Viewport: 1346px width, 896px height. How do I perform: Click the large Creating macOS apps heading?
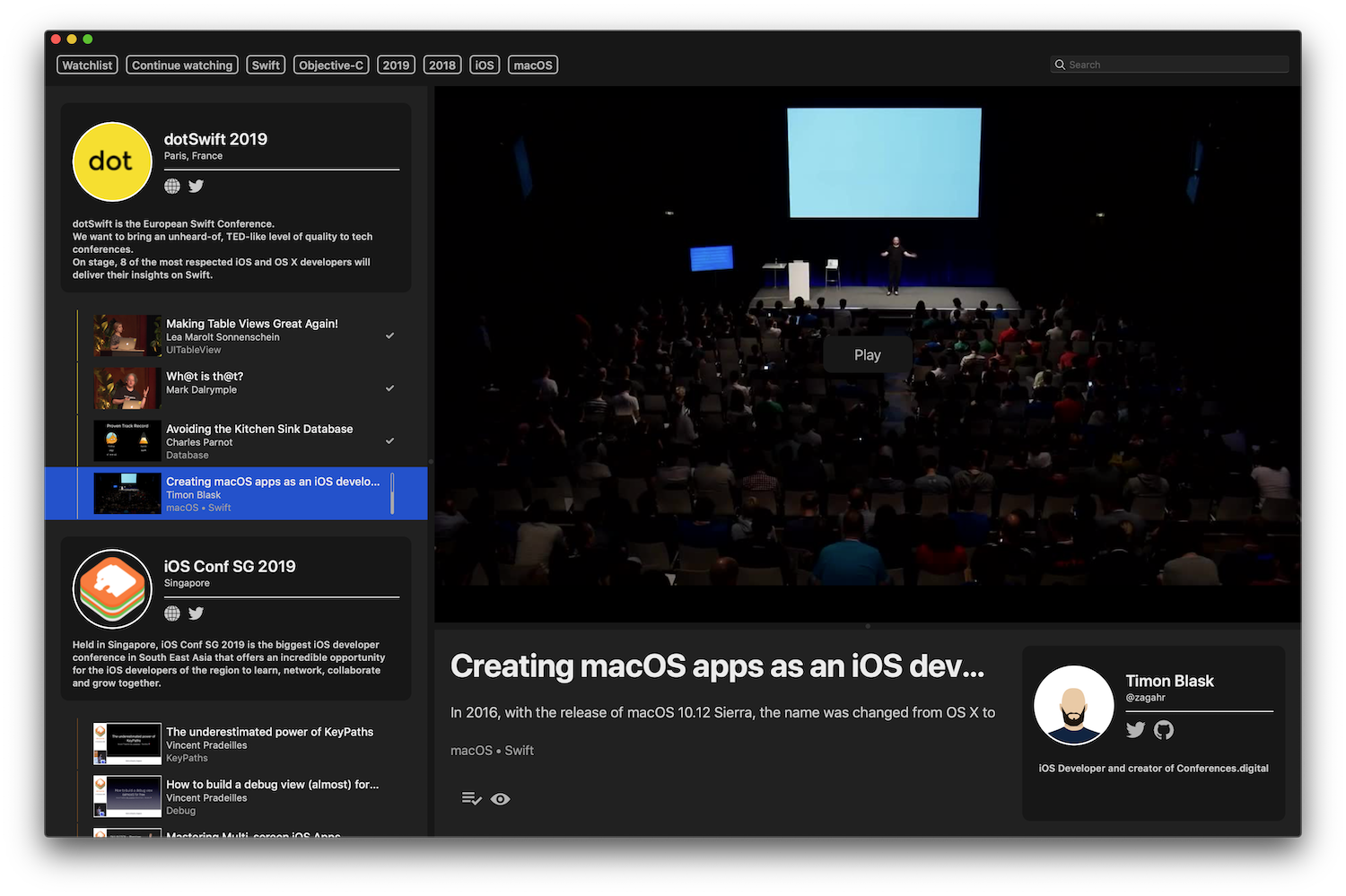[x=717, y=666]
